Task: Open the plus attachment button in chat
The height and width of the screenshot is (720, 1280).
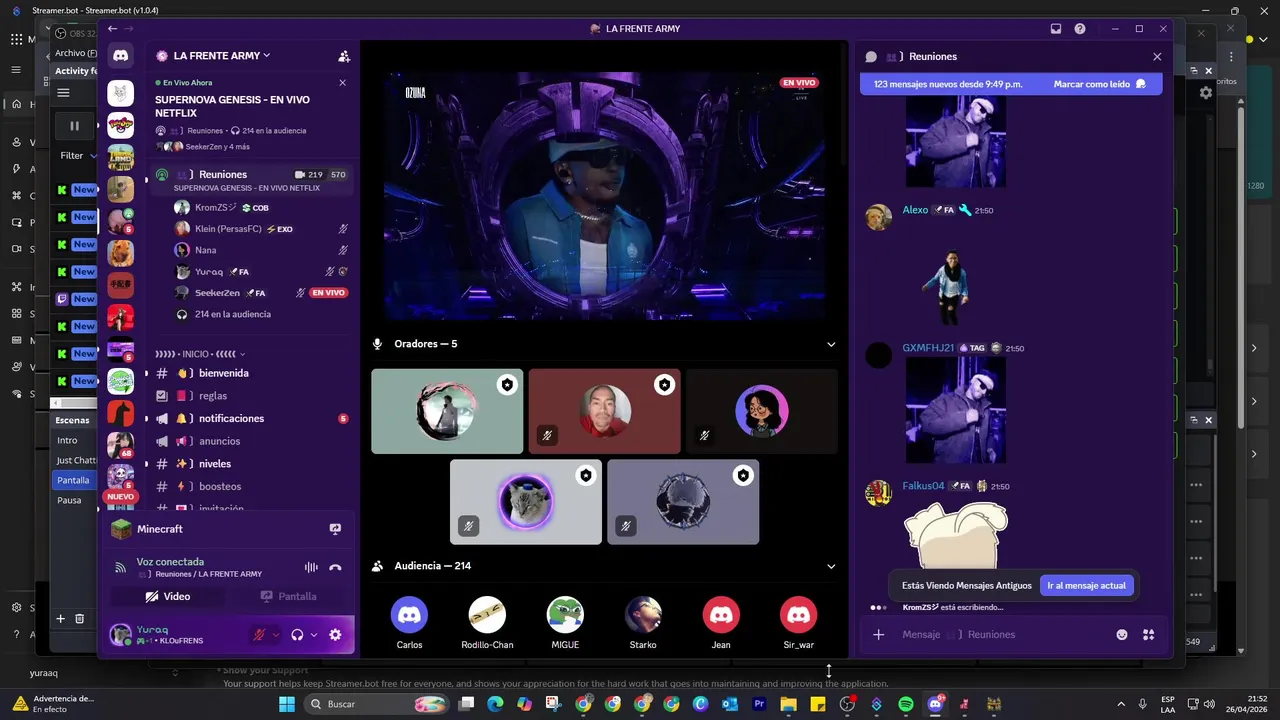Action: point(878,634)
